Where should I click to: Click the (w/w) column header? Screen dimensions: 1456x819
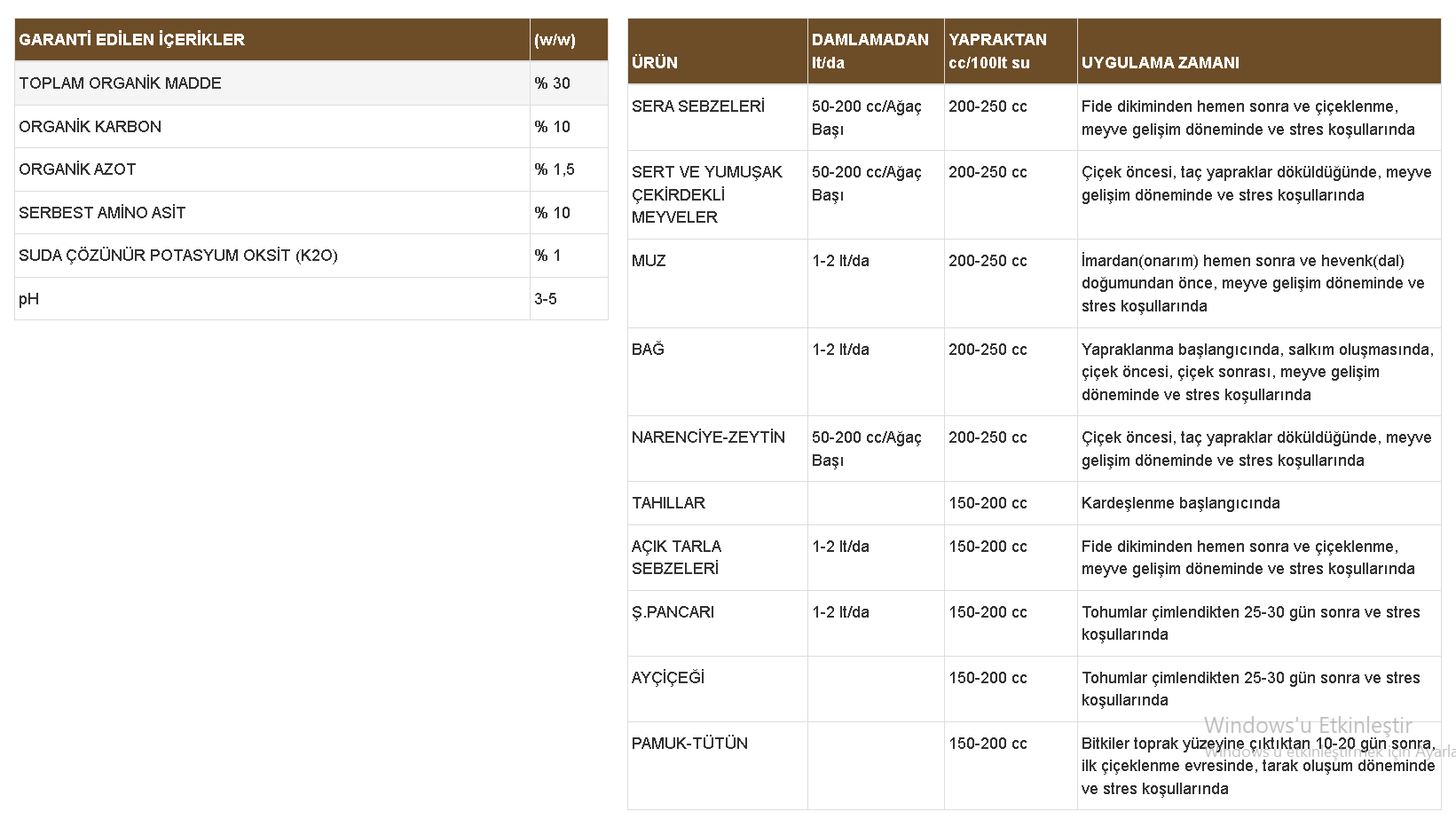pos(555,40)
